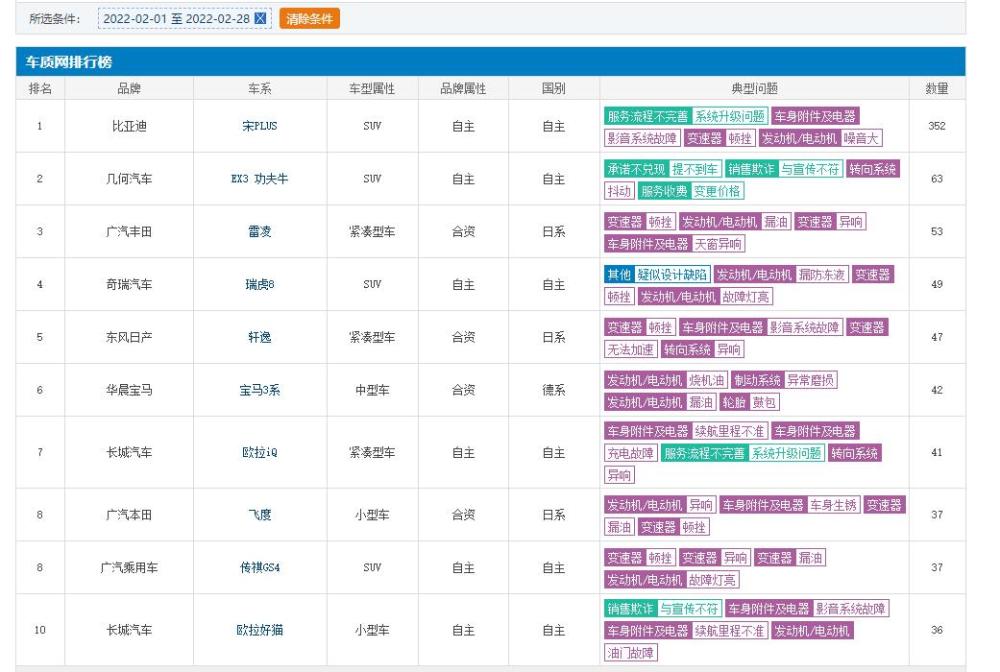Open the 飞度 series link
The width and height of the screenshot is (1000, 672).
coord(260,515)
